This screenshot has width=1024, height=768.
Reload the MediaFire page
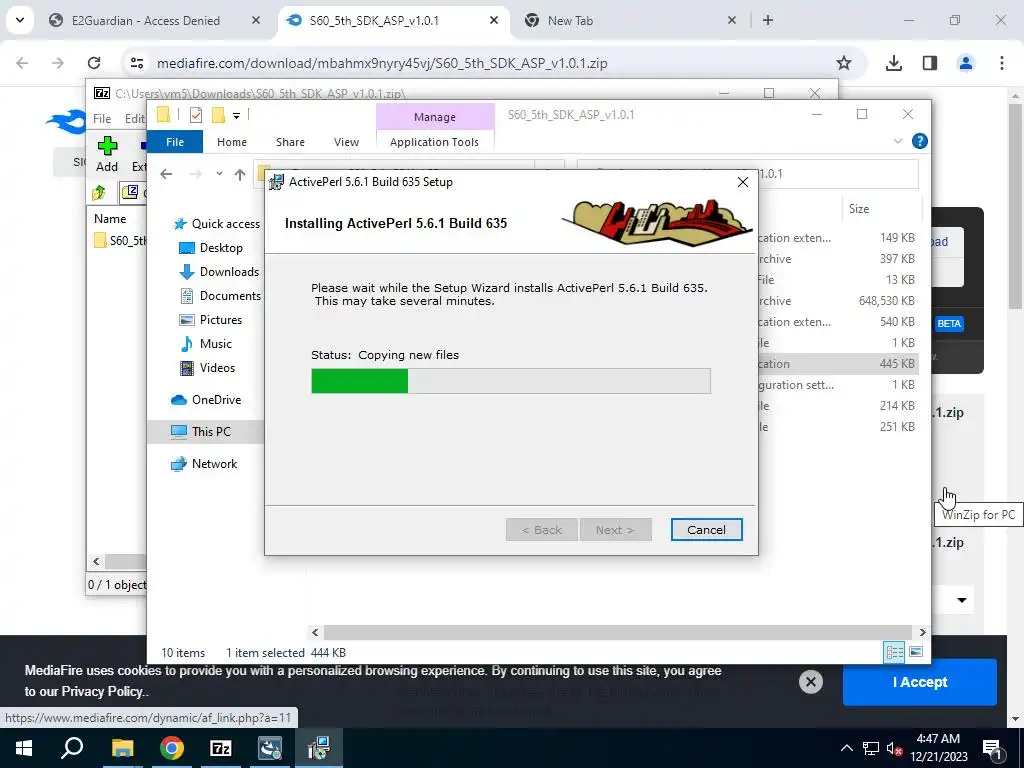[x=94, y=63]
